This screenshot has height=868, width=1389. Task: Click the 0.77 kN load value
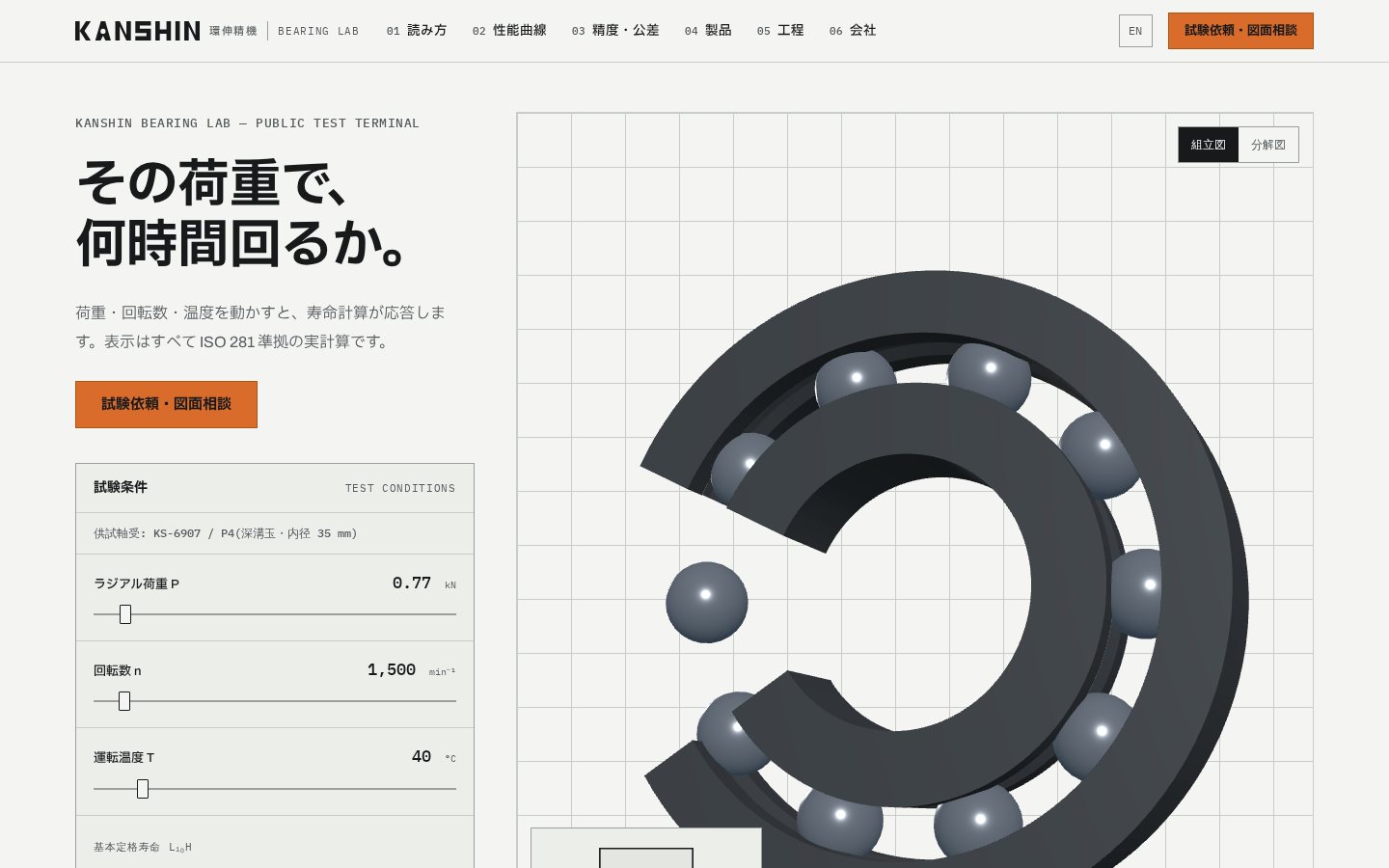tap(423, 583)
